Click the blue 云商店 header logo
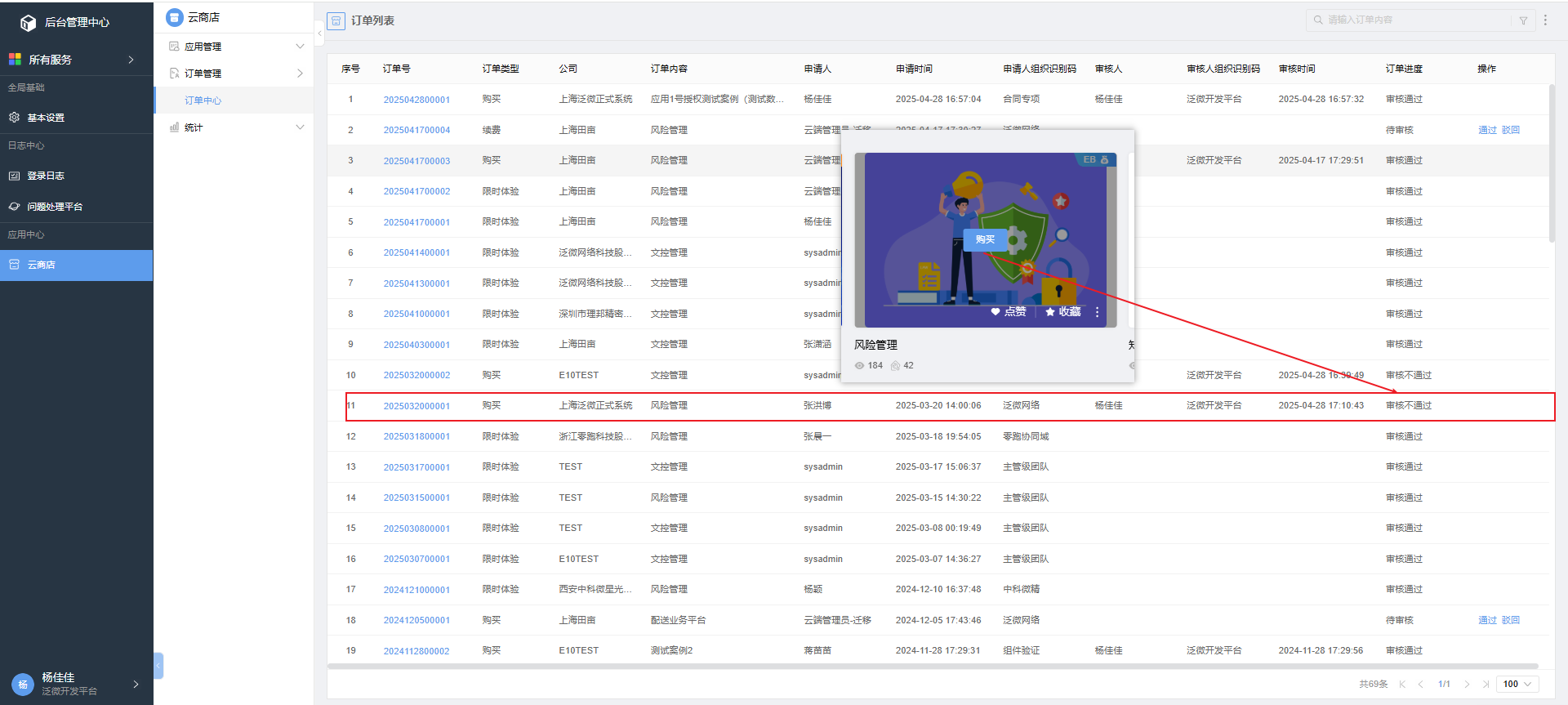 click(x=174, y=17)
